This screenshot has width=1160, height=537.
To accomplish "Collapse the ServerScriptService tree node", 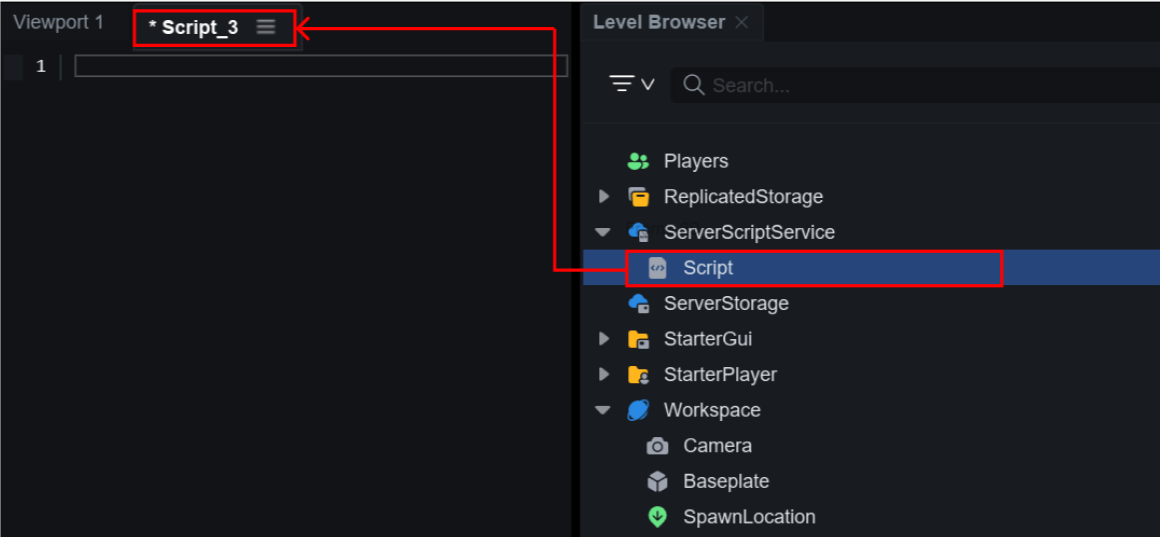I will (x=603, y=232).
